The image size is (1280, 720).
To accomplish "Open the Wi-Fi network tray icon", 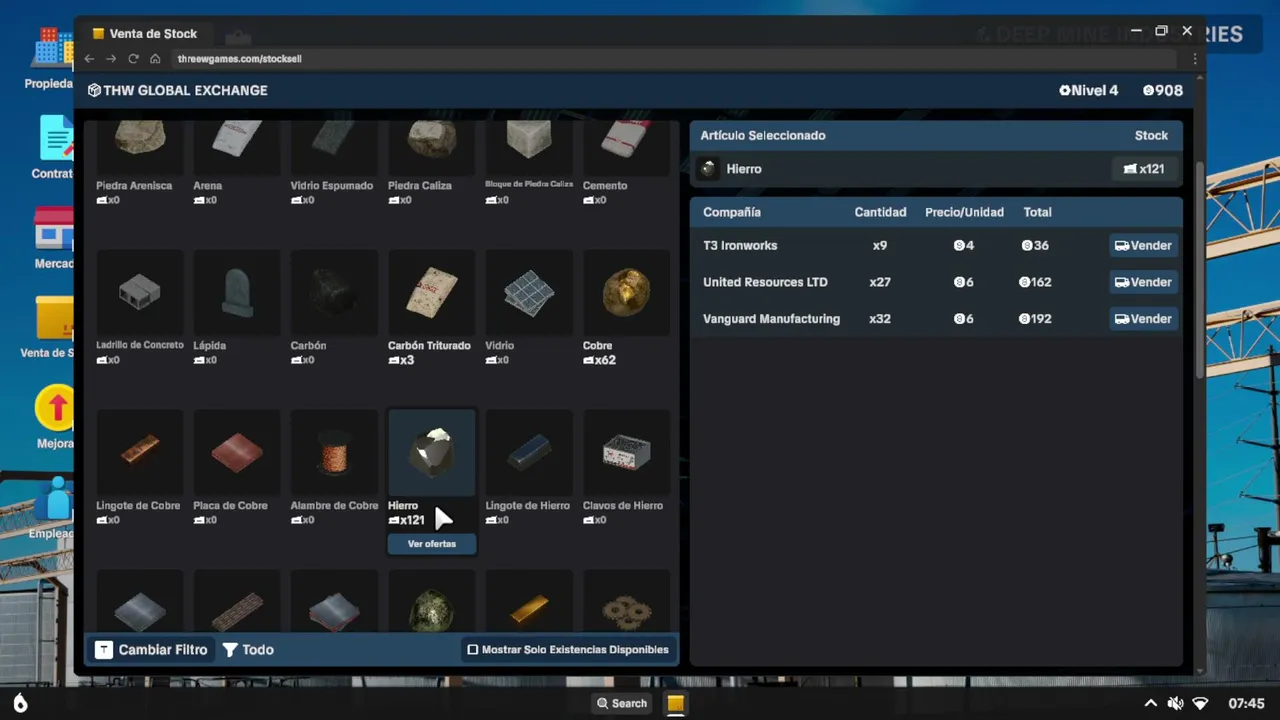I will (1201, 703).
